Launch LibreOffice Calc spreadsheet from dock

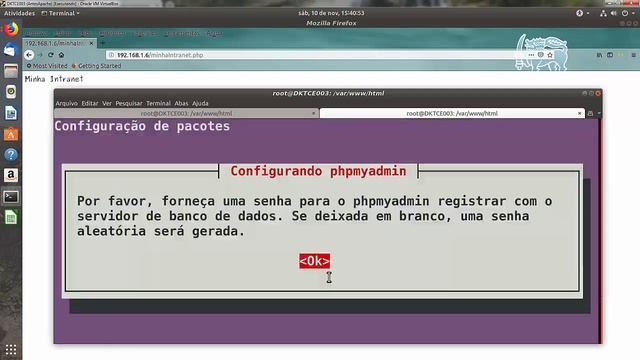[11, 218]
